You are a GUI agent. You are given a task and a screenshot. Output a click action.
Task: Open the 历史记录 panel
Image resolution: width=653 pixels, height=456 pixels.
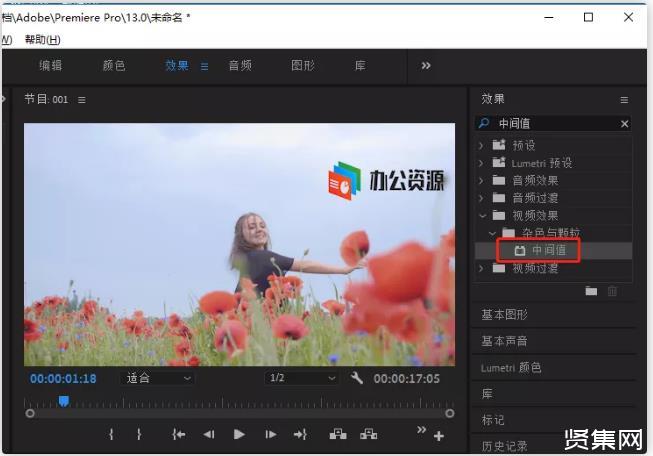tap(504, 446)
